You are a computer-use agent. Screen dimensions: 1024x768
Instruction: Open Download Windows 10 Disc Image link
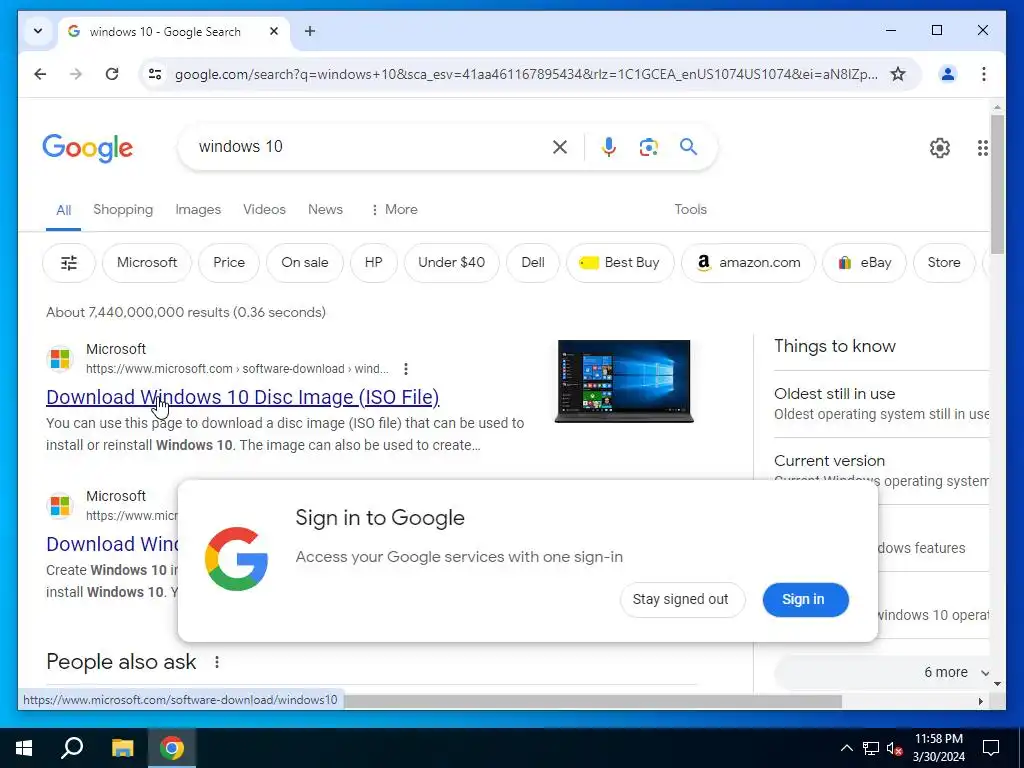tap(242, 397)
